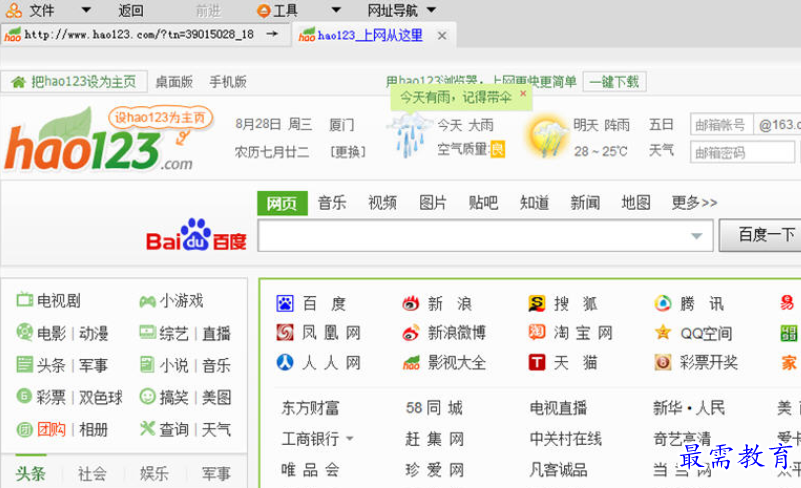Click the 一键下载 download button

point(615,82)
